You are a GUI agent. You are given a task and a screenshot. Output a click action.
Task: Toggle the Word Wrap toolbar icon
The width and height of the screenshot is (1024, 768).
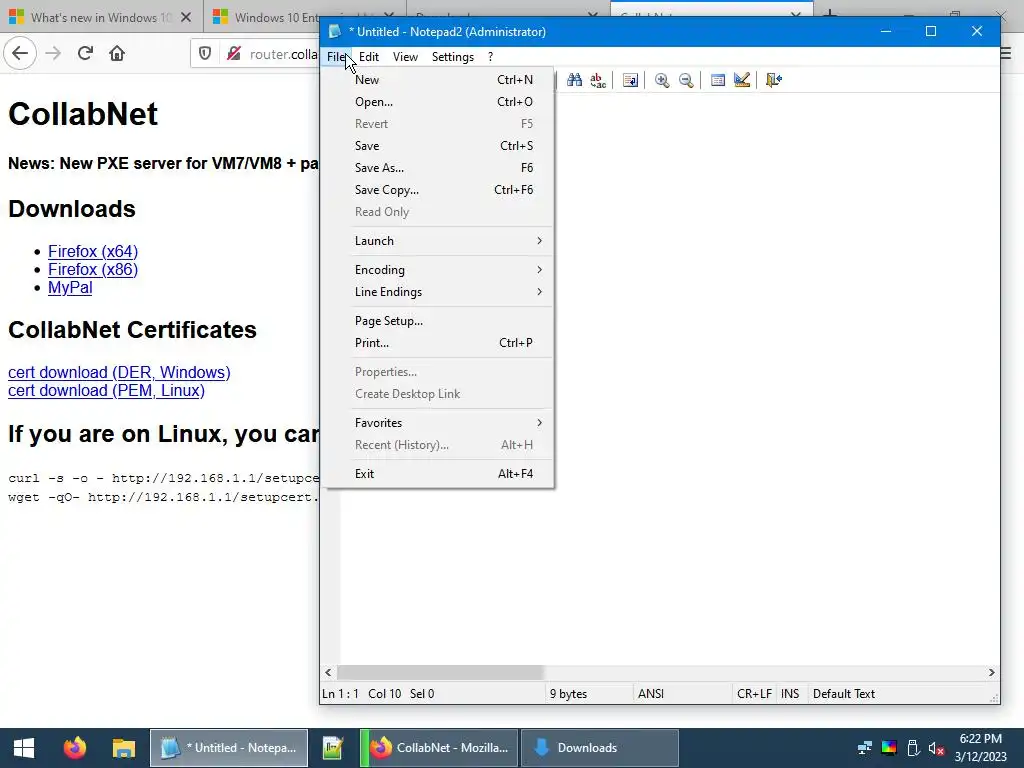coord(630,80)
